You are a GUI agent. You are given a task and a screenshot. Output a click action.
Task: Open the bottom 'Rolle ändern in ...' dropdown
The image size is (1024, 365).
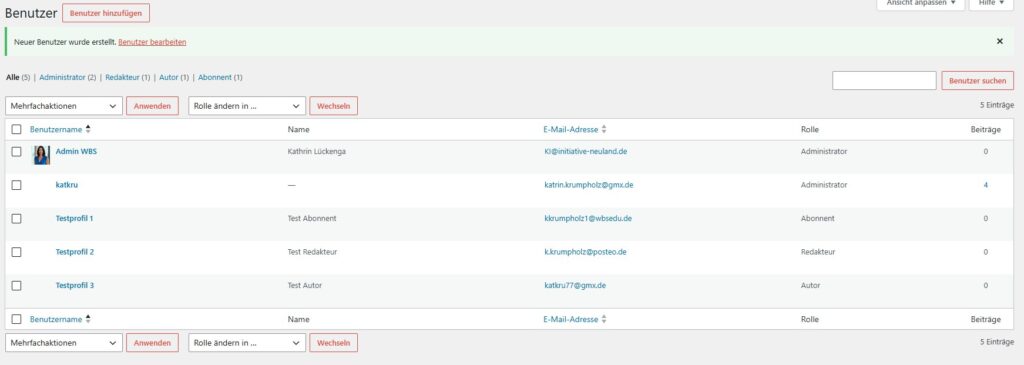[x=247, y=343]
